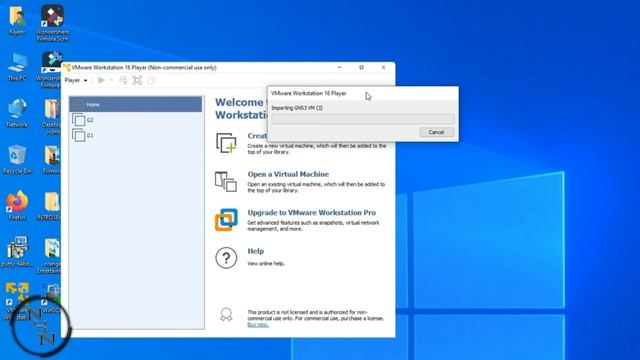Click the 'Importing GNS3 VM (3)' text
This screenshot has height=360, width=640.
[297, 108]
